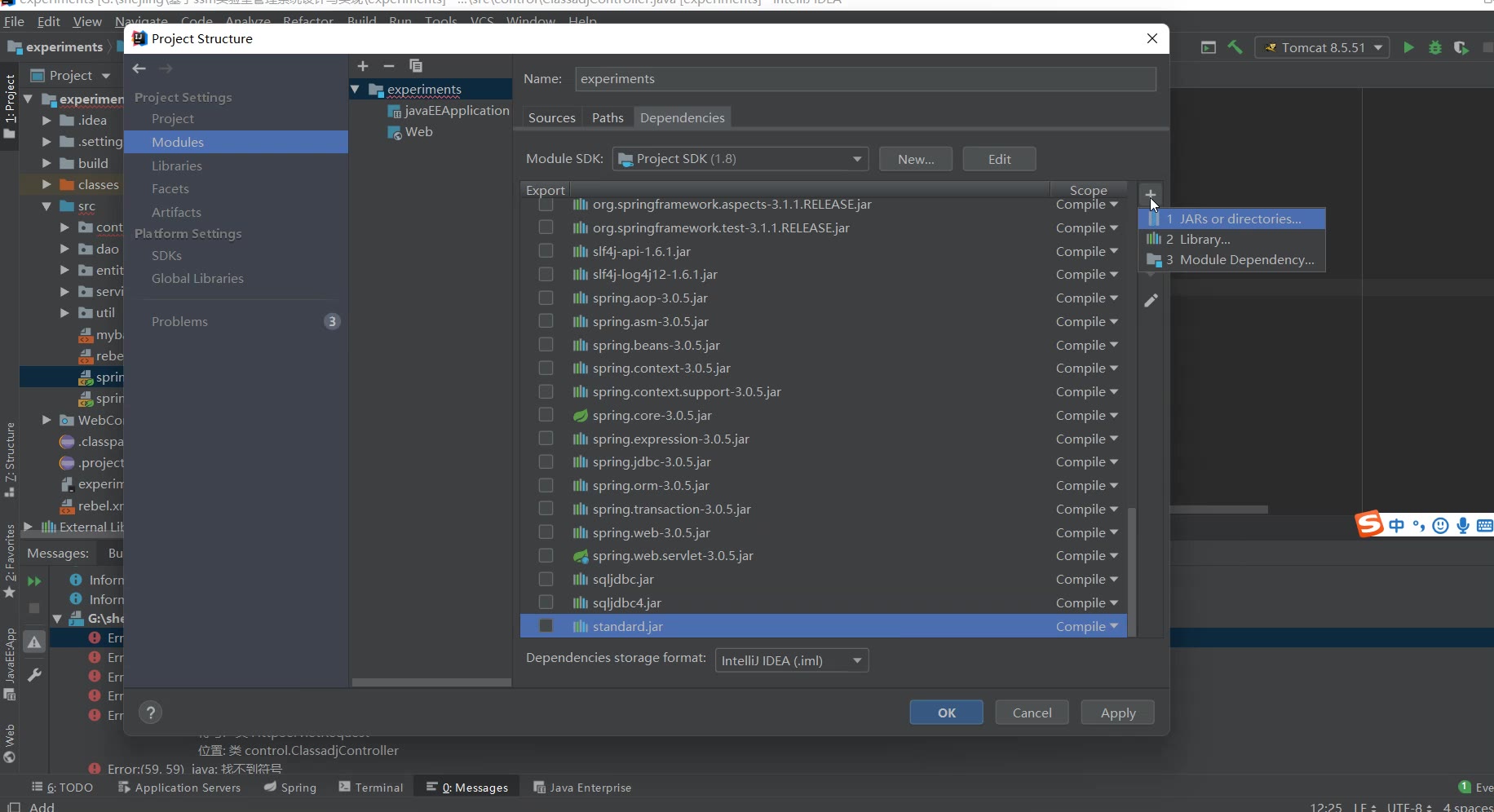Choose JARs or directories... menu item
The height and width of the screenshot is (812, 1494).
point(1231,218)
